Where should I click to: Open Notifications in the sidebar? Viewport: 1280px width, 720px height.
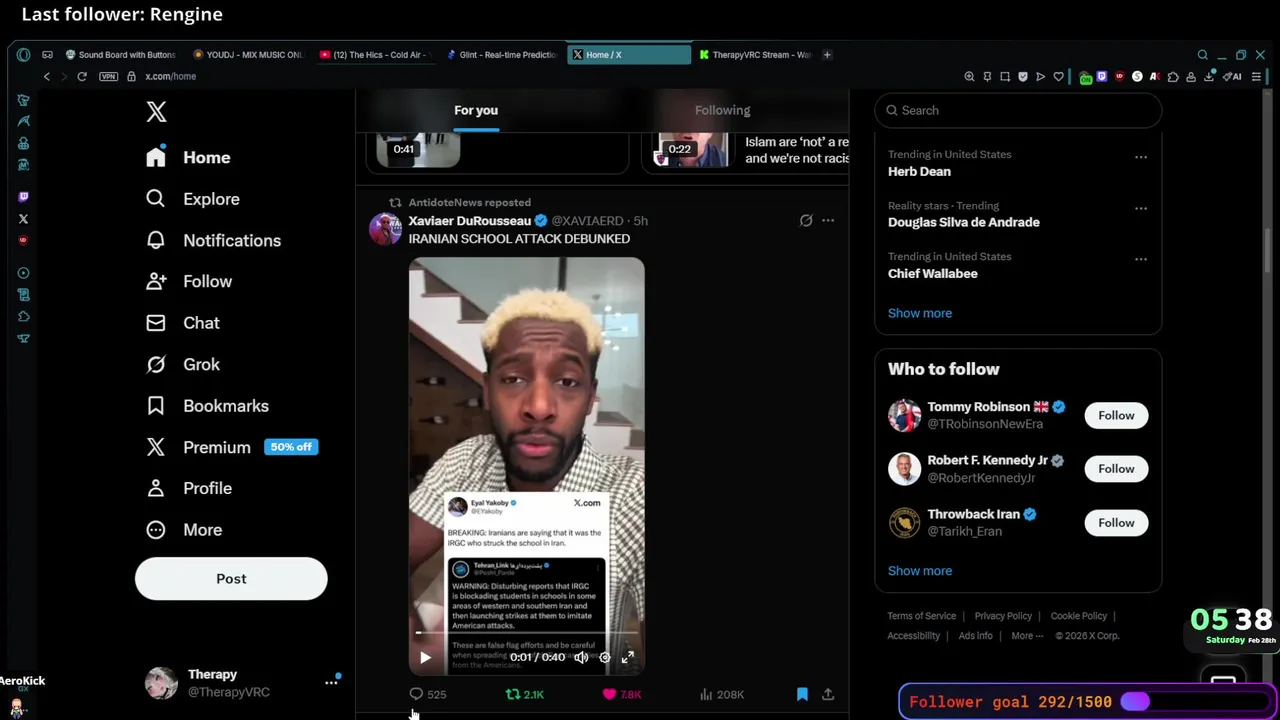click(x=213, y=240)
